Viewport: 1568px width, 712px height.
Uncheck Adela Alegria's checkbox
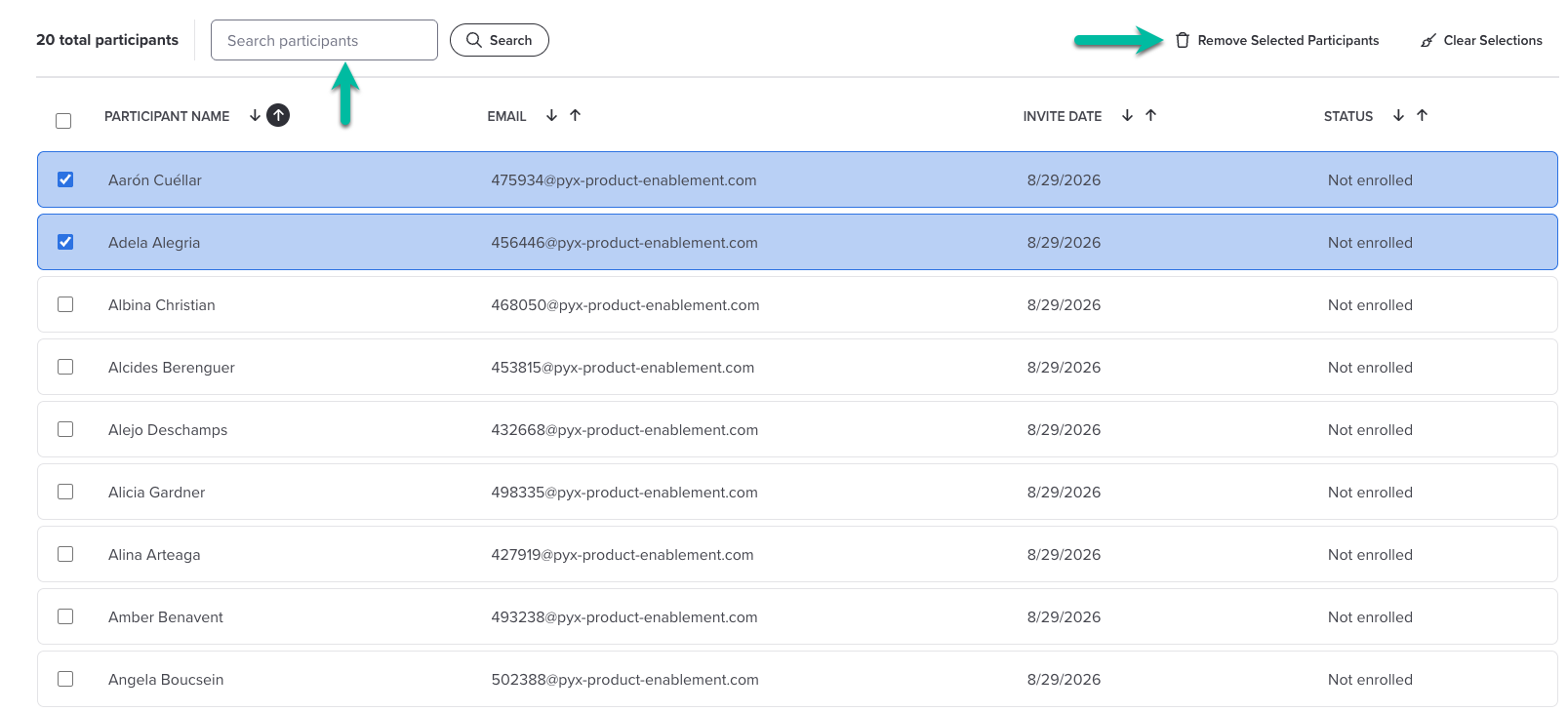pyautogui.click(x=65, y=242)
